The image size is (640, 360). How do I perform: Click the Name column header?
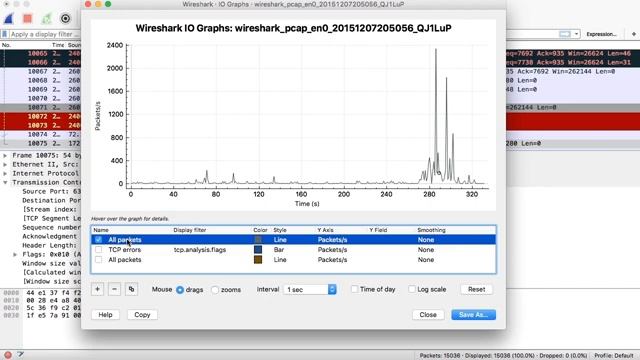tap(101, 230)
